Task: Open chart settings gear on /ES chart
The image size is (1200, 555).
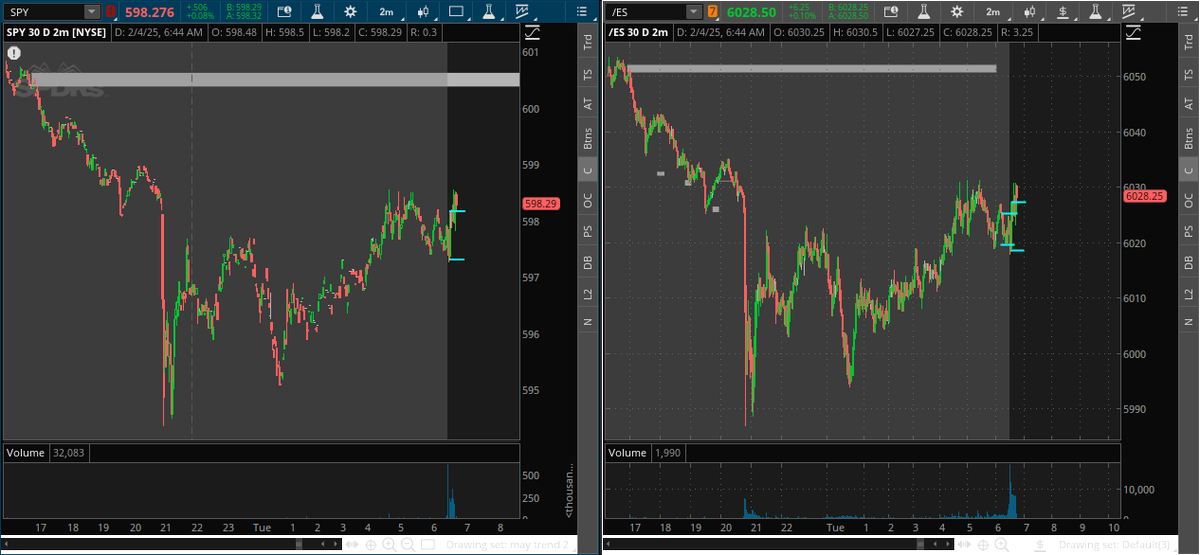Action: pyautogui.click(x=958, y=12)
